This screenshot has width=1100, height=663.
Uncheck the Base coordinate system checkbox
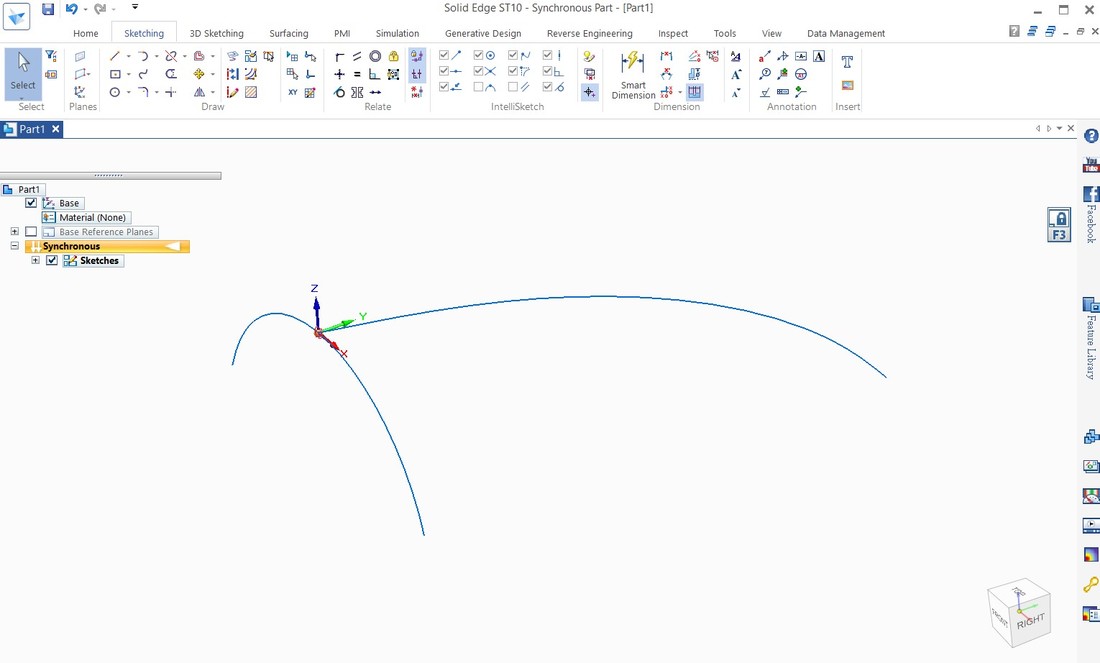[31, 203]
